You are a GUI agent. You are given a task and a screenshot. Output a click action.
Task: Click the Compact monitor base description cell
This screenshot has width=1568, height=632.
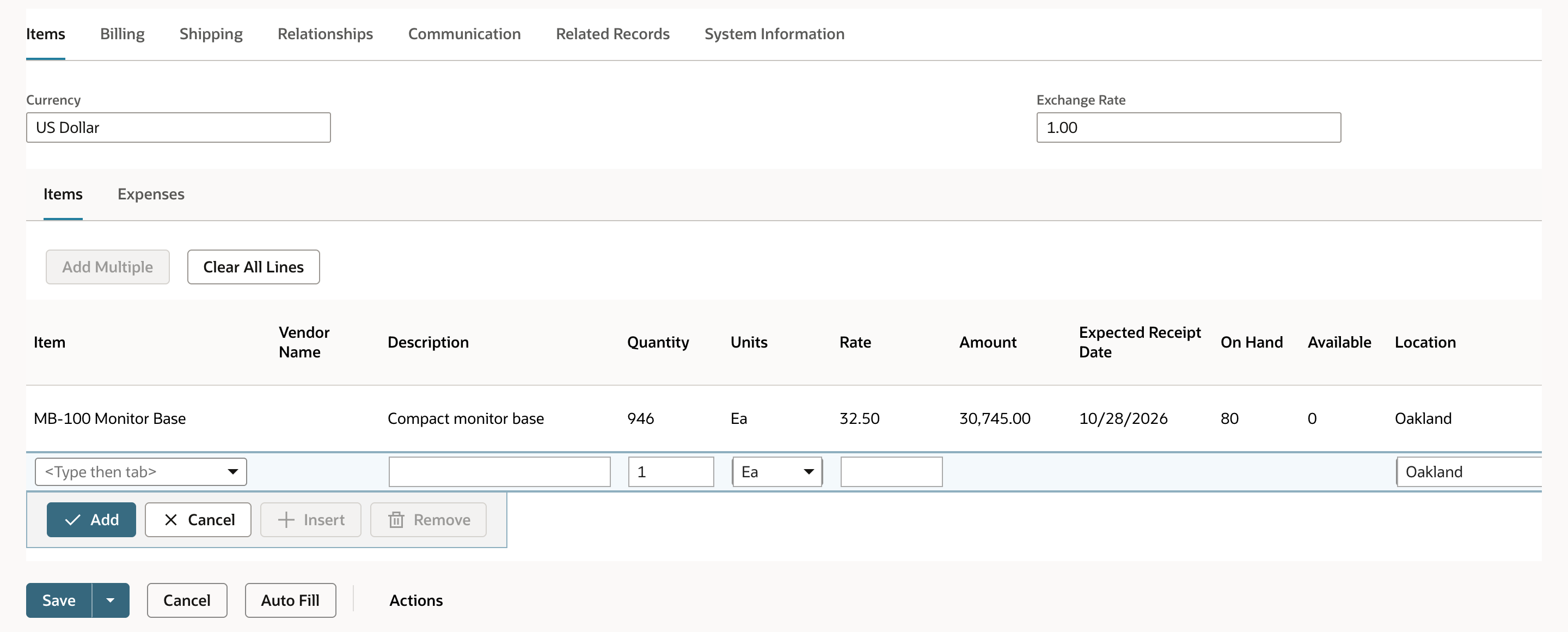pyautogui.click(x=465, y=418)
